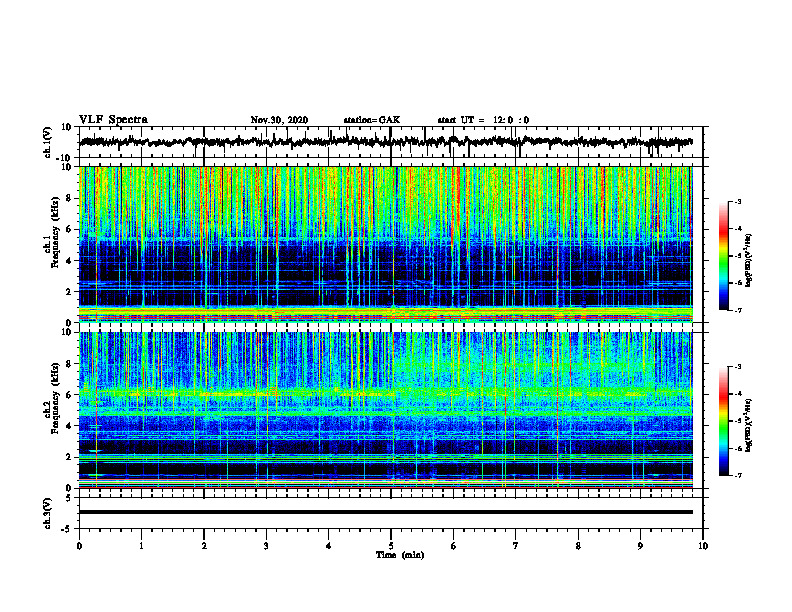The height and width of the screenshot is (612, 792).
Task: Click the "station=GAK" header text
Action: point(372,120)
